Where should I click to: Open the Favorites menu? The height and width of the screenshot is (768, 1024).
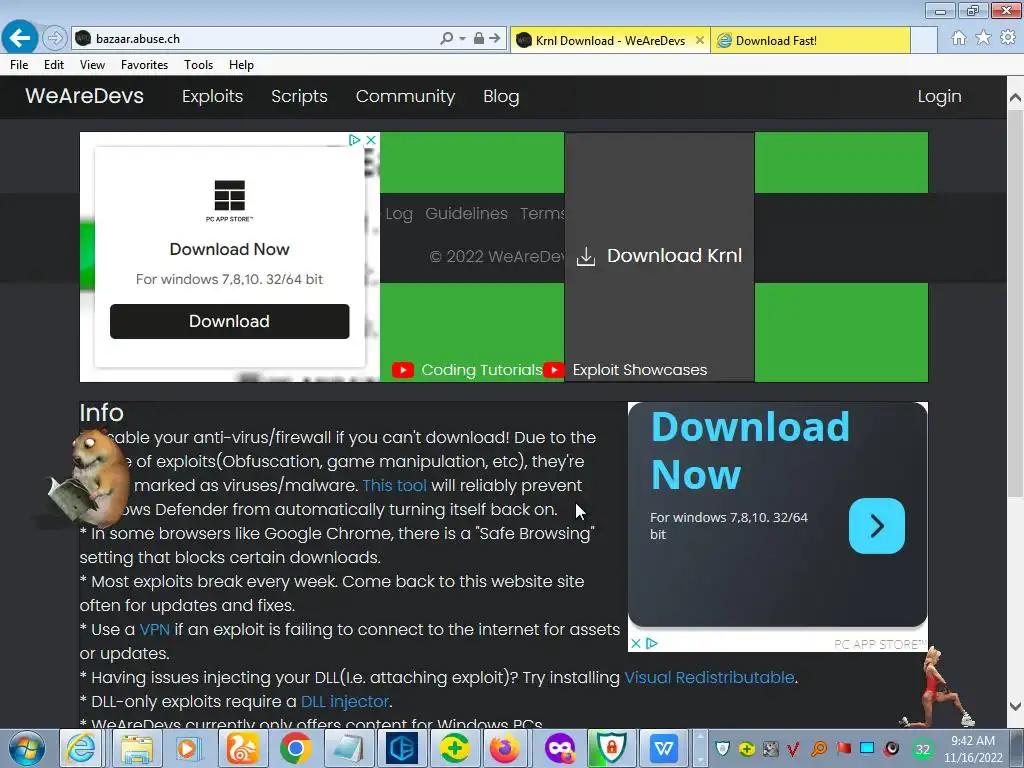(x=144, y=65)
